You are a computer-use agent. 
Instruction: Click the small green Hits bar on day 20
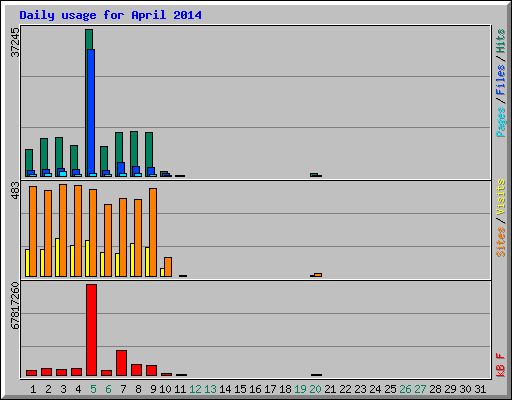[x=314, y=175]
